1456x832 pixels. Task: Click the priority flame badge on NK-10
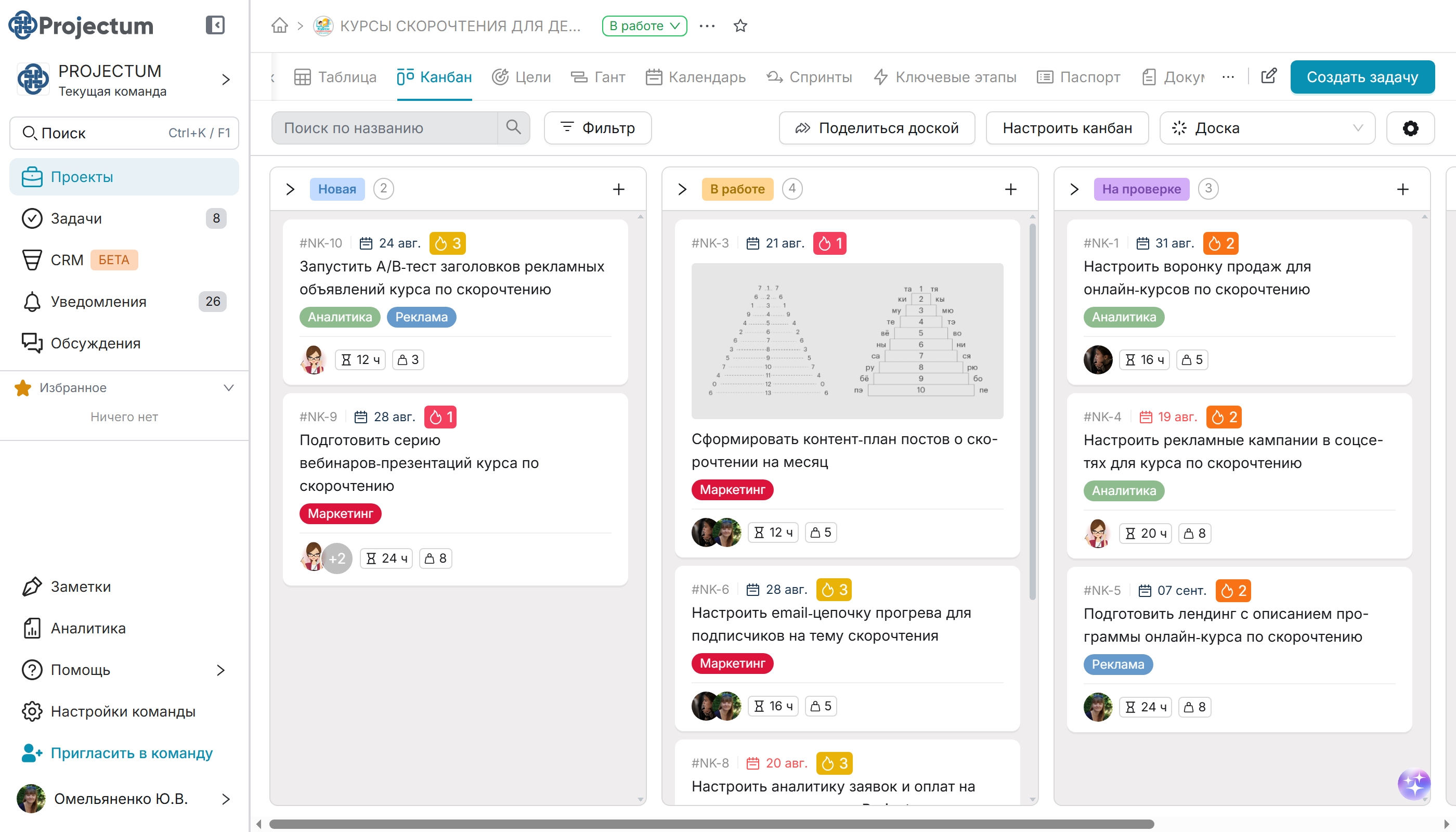447,243
